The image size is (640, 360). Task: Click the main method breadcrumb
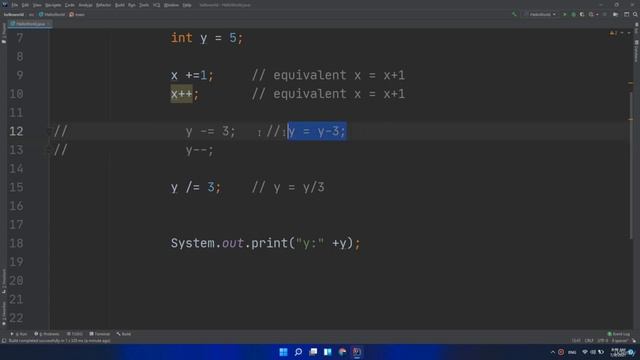(x=77, y=14)
